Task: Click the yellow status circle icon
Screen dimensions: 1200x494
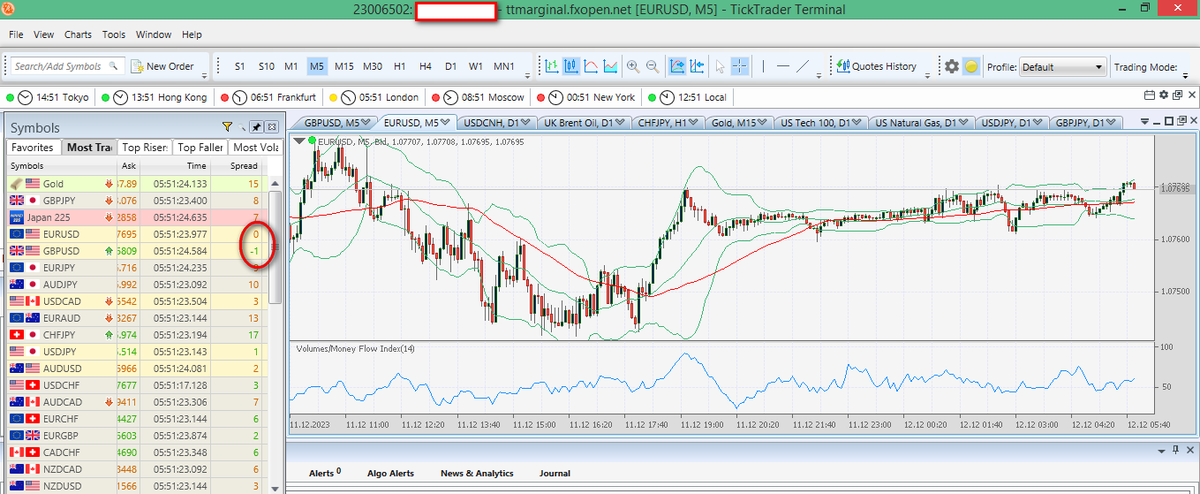Action: (971, 67)
